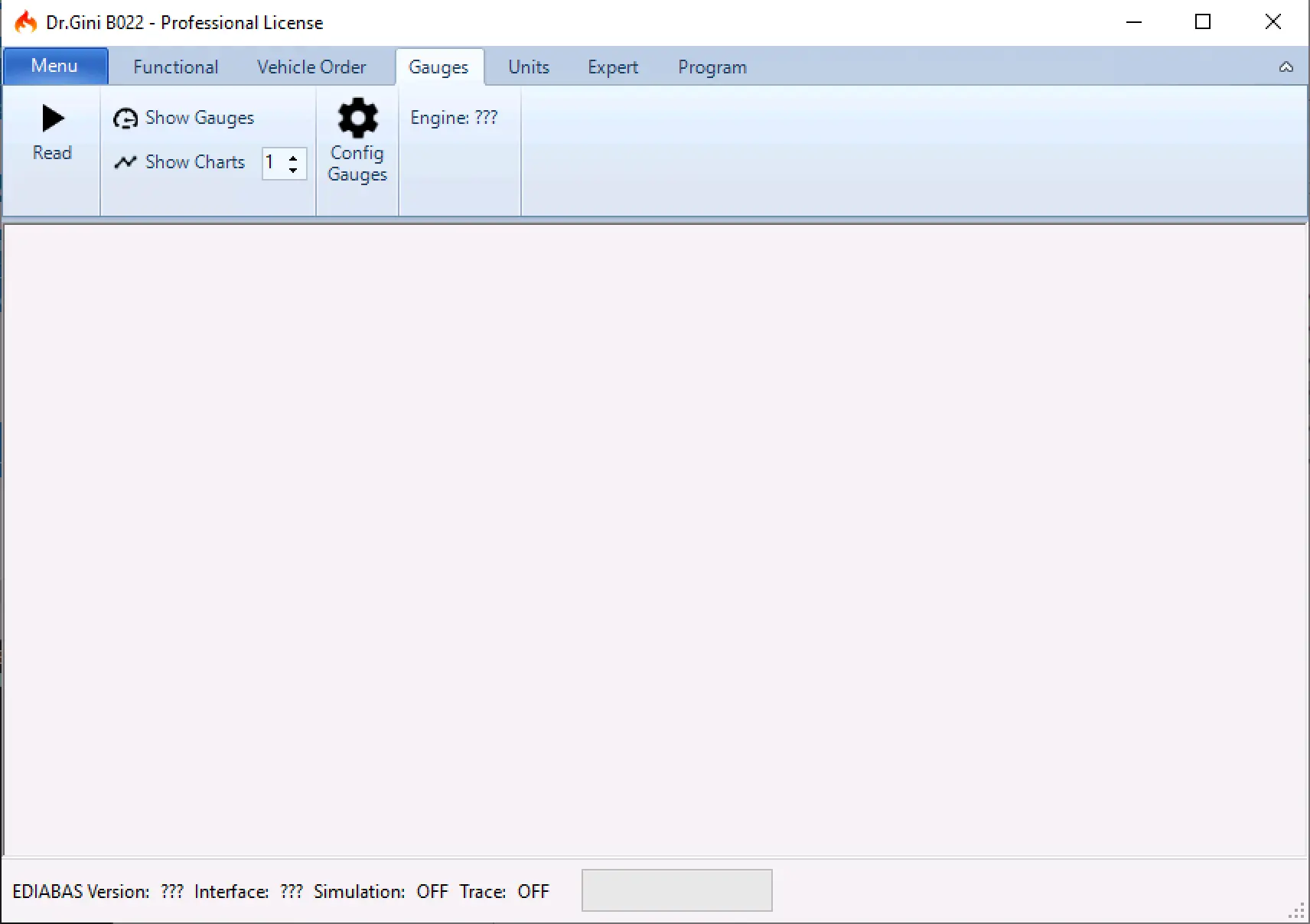Click the Dr.Gini flame icon in title bar
The width and height of the screenshot is (1310, 924).
(x=26, y=22)
